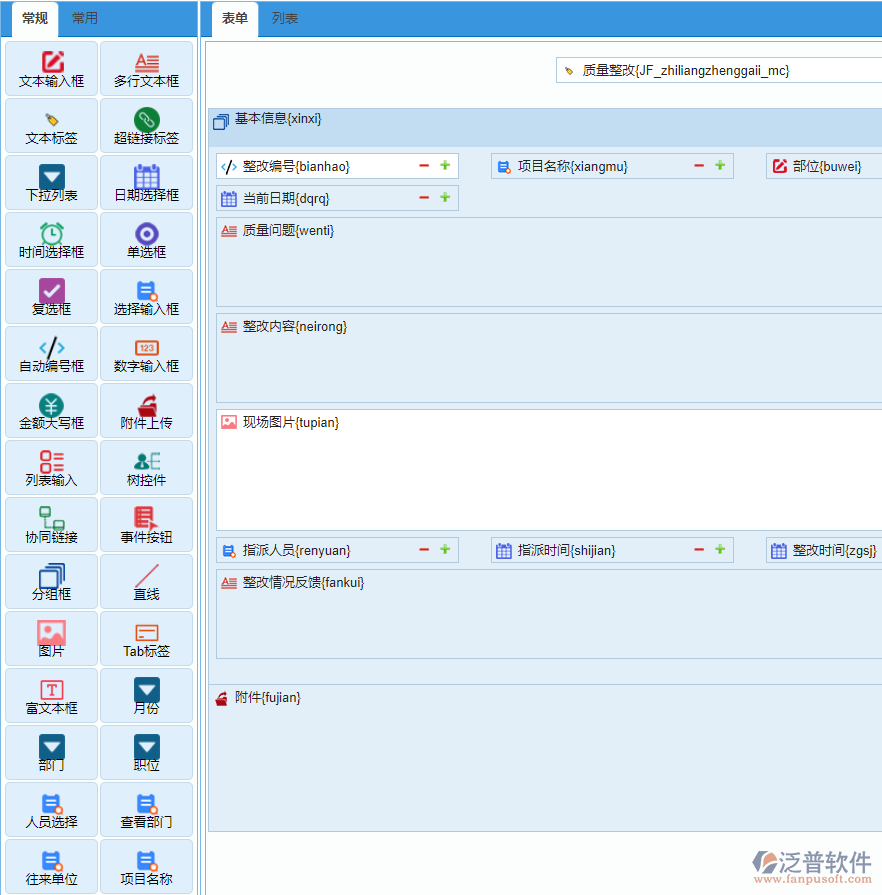Open the 月份 month dropdown control

[146, 695]
